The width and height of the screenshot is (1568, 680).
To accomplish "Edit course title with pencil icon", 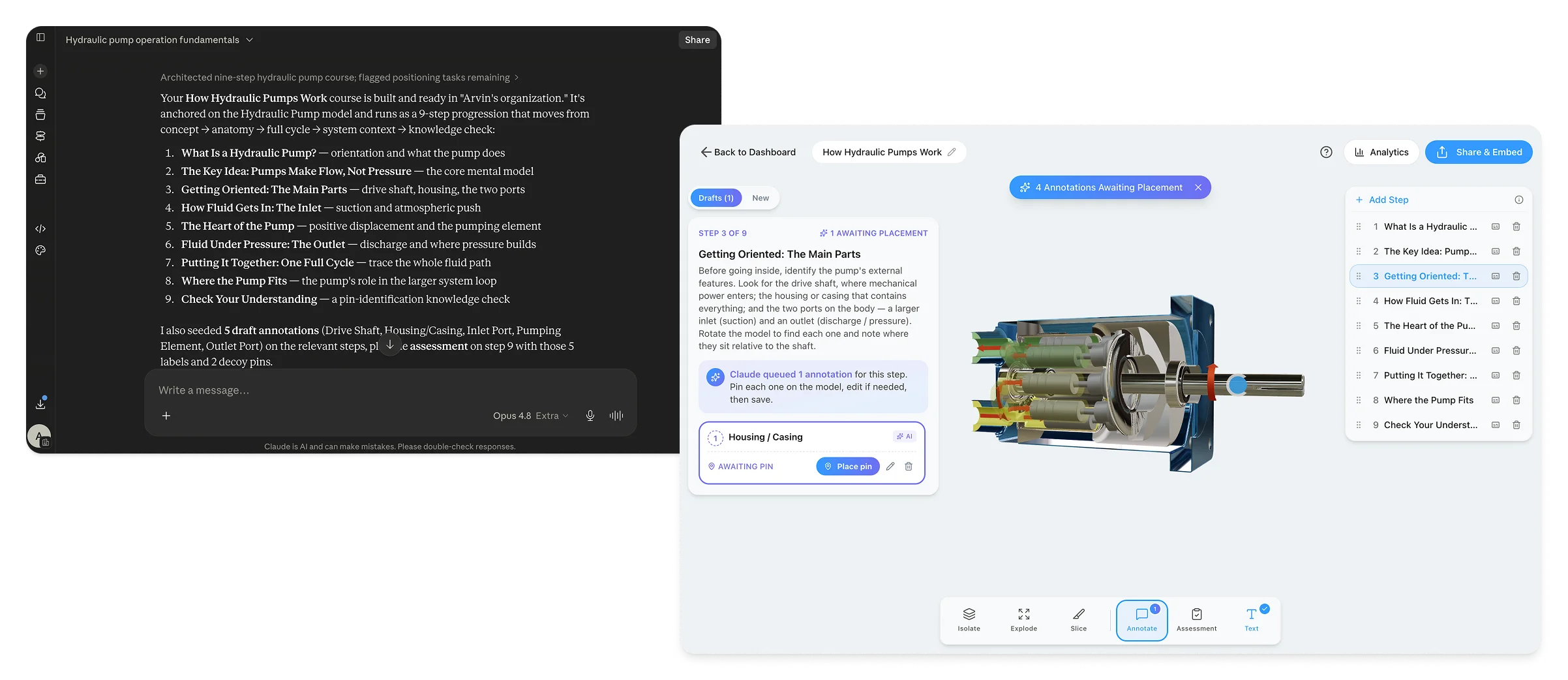I will coord(952,152).
